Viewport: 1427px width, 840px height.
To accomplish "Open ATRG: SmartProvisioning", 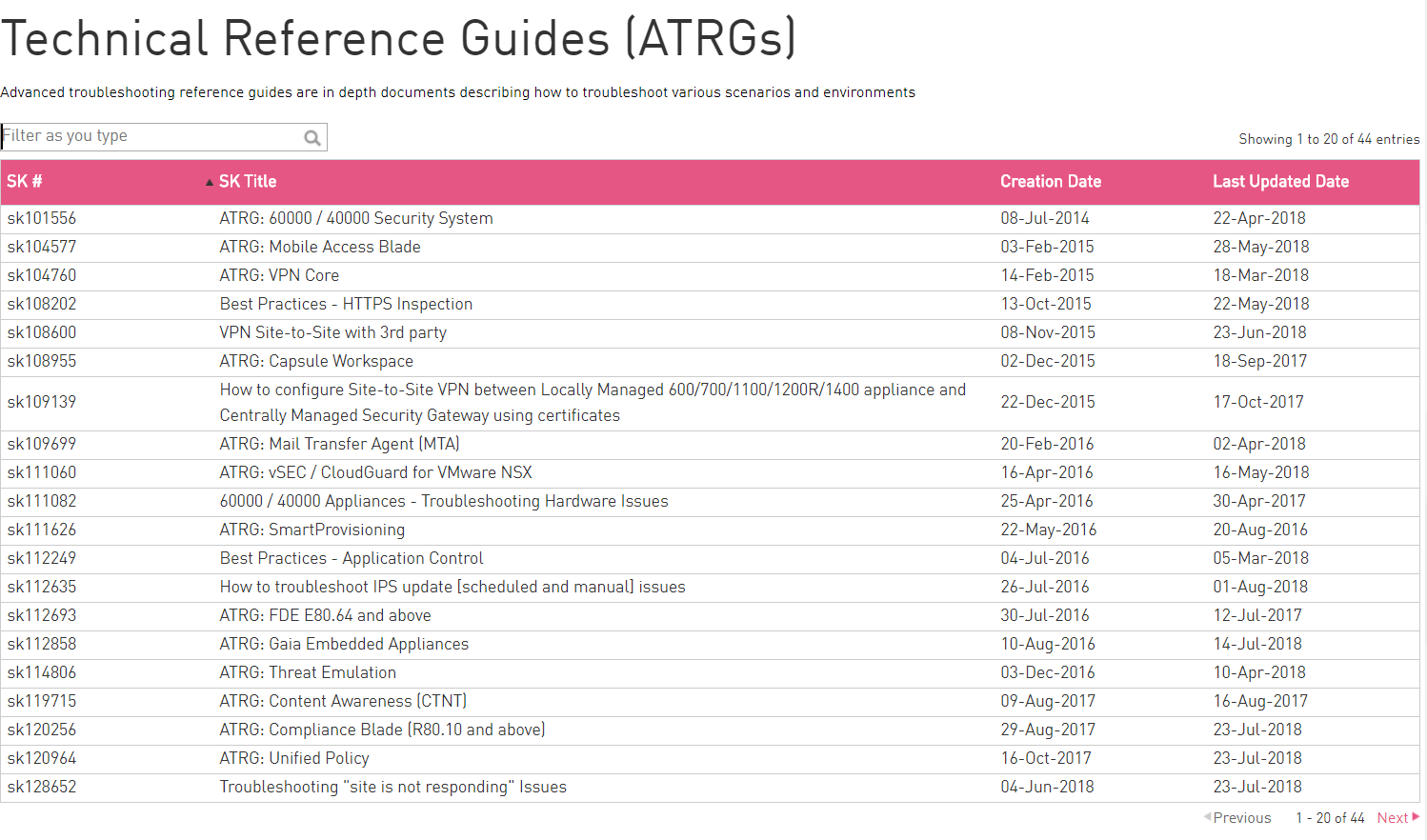I will click(312, 530).
